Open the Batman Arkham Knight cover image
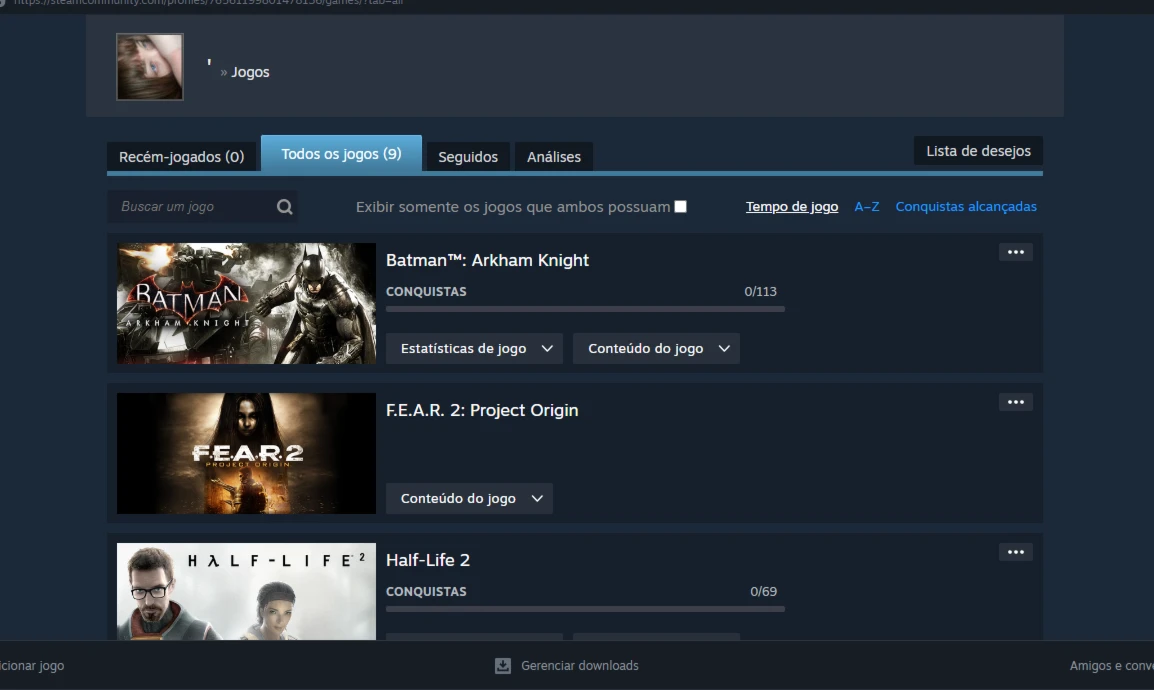Screen dimensions: 1154x690 pos(247,304)
